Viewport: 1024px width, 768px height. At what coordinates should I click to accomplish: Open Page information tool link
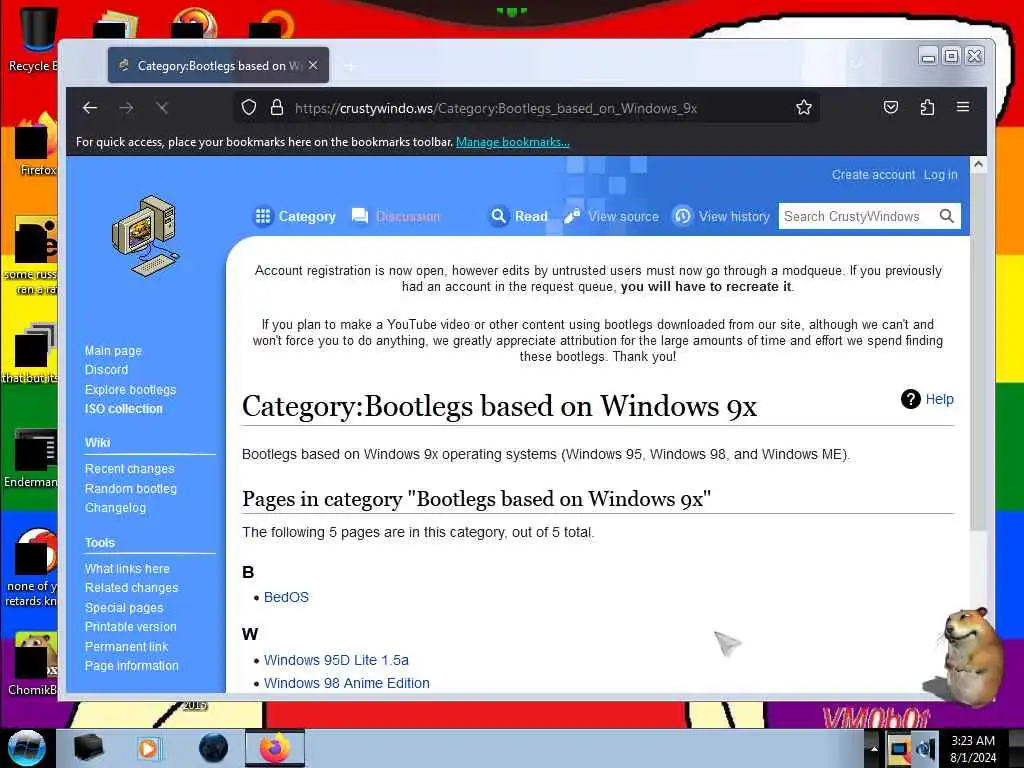131,665
